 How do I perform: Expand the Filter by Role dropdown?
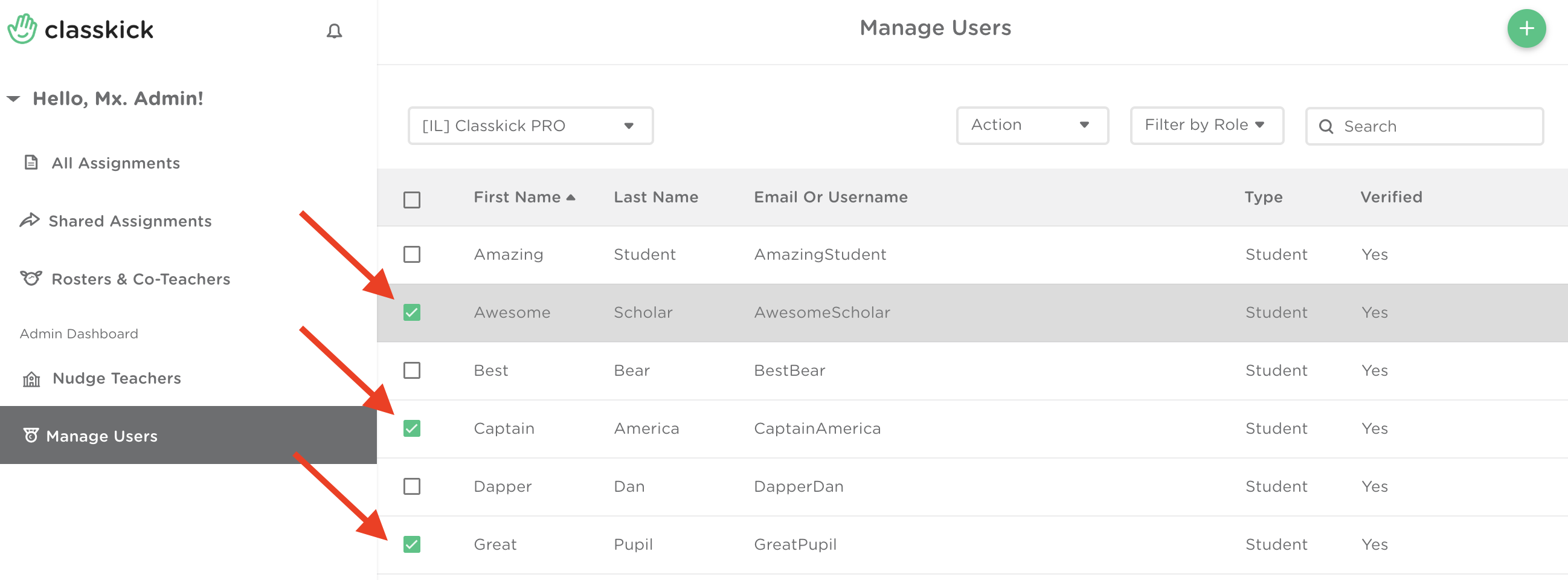click(1206, 126)
